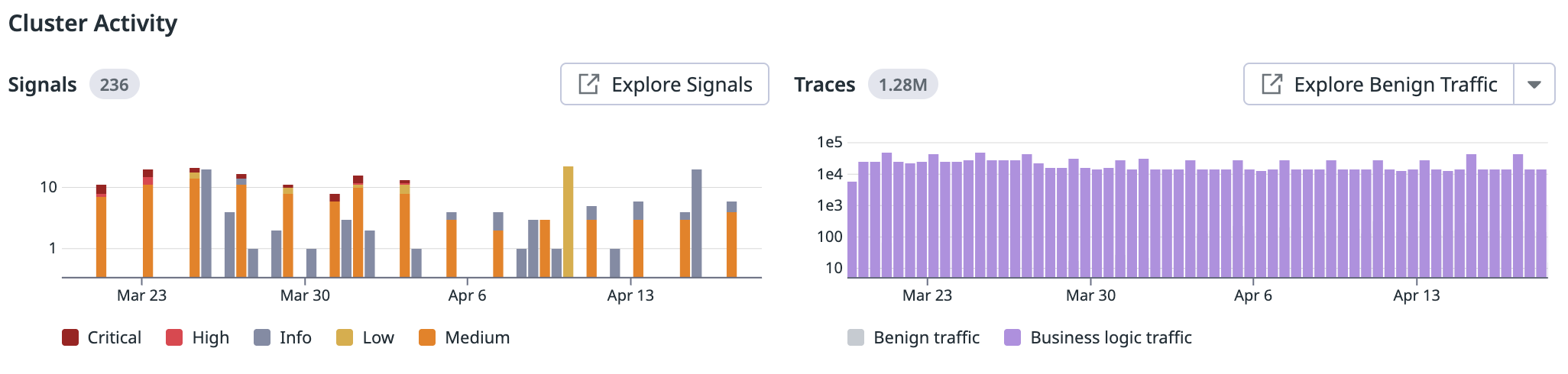Toggle the Info legend swatch
This screenshot has width=1568, height=374.
[x=262, y=337]
